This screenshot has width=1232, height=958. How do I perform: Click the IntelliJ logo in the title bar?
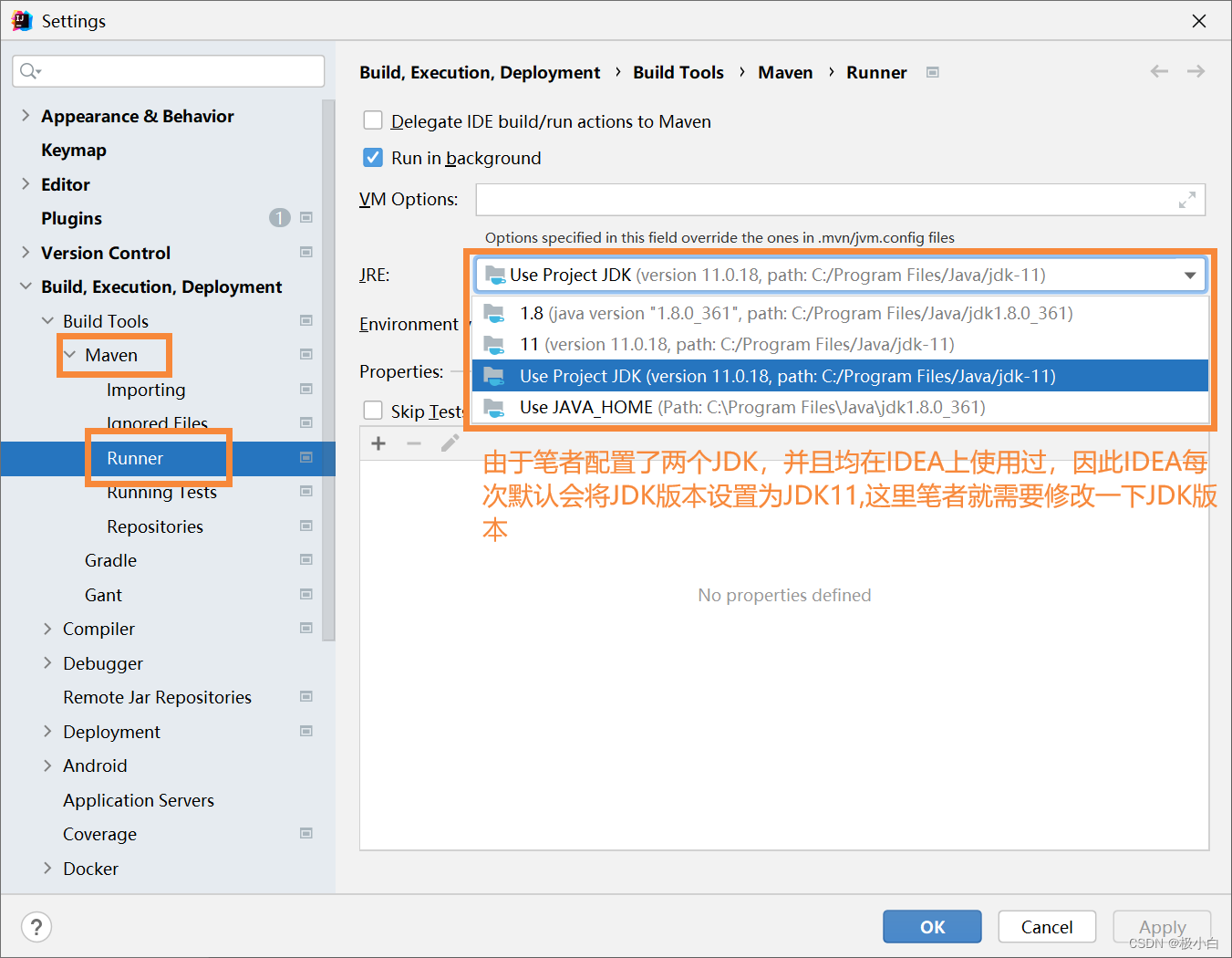pyautogui.click(x=22, y=21)
